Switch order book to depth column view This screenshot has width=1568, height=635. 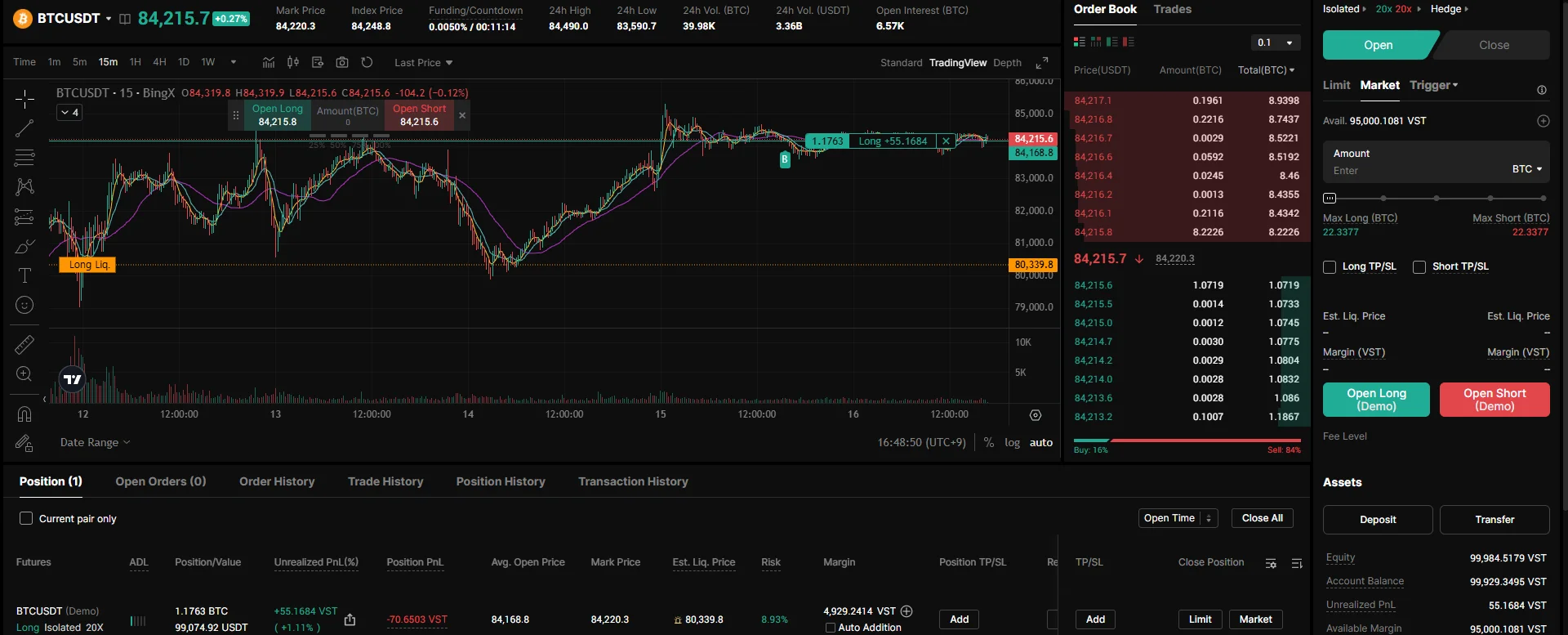pos(1096,42)
